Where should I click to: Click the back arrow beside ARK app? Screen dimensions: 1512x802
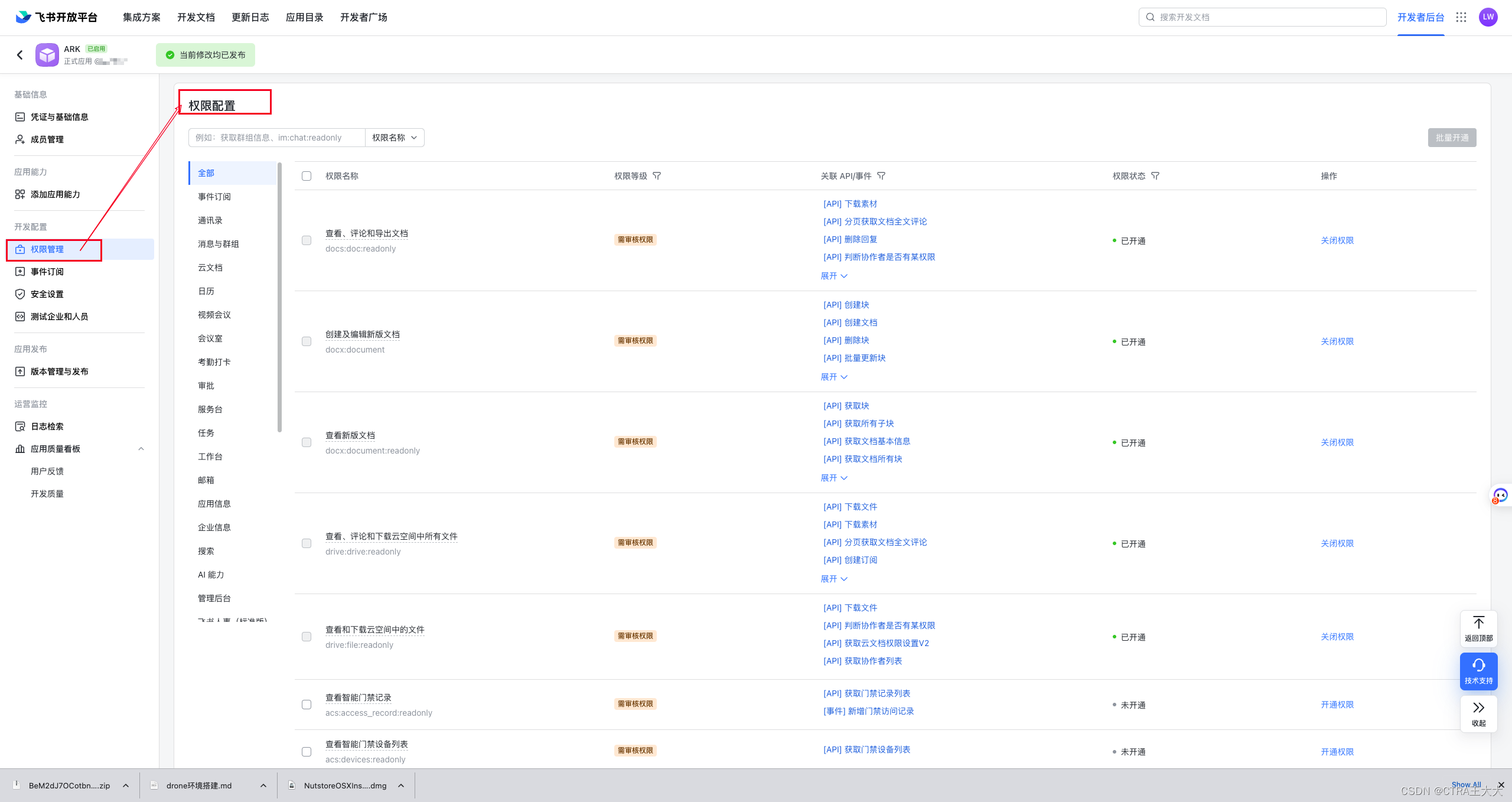20,55
